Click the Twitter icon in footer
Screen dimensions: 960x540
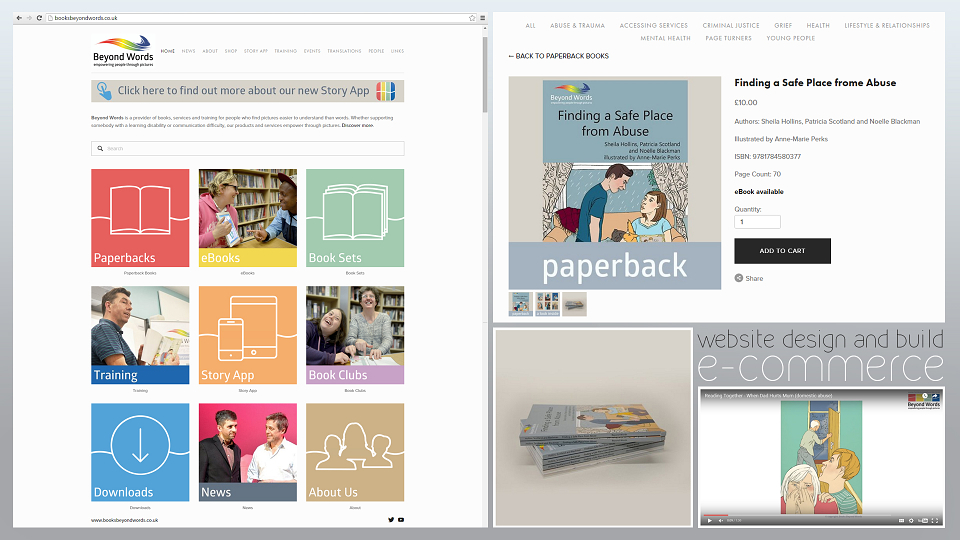click(391, 520)
